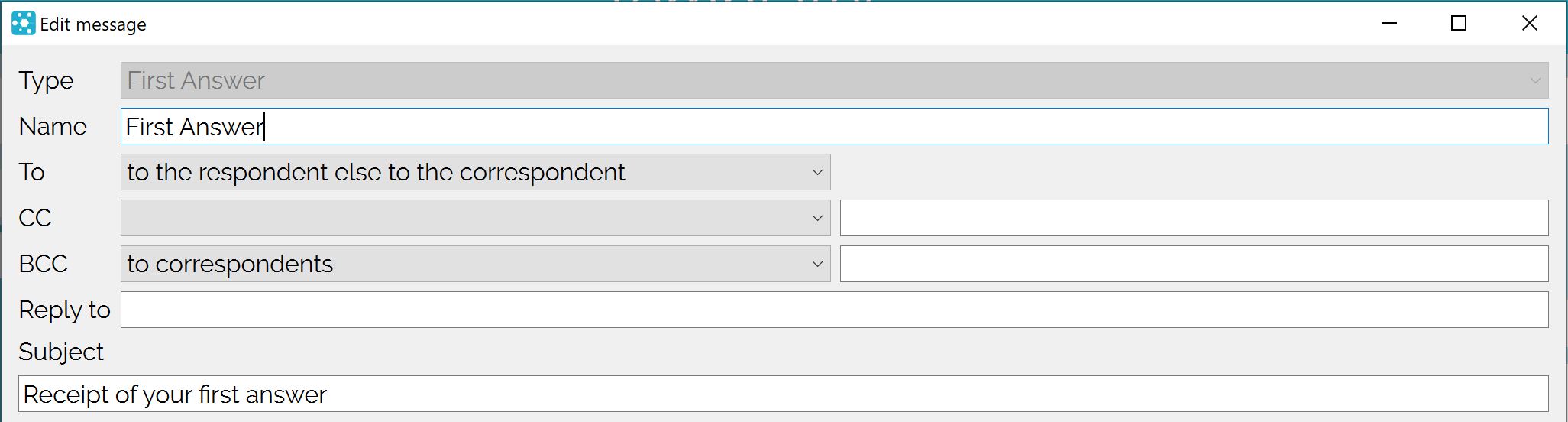
Task: Close the Edit message dialog
Action: click(x=1529, y=24)
